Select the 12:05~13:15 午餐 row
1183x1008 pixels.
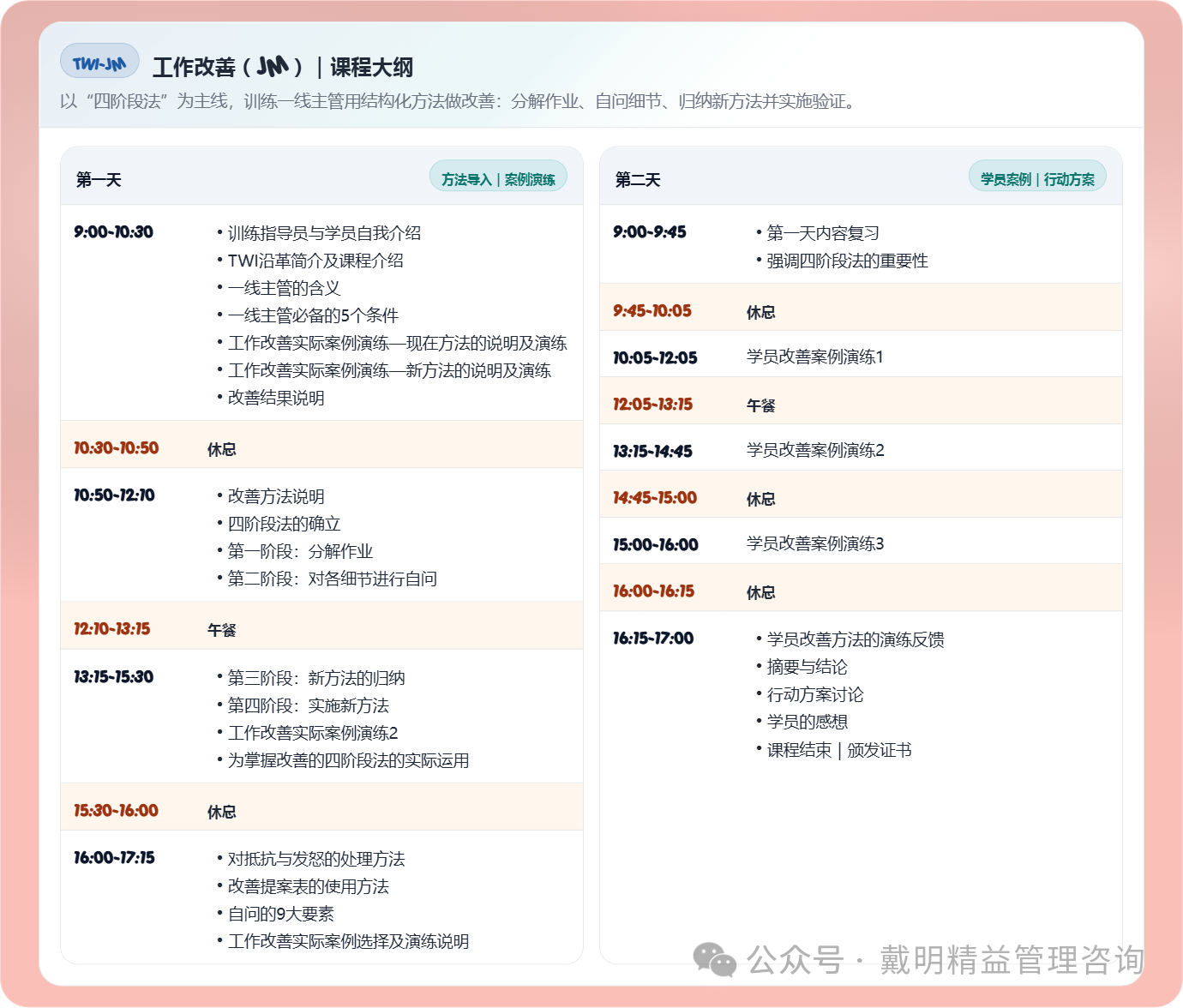pyautogui.click(x=861, y=405)
